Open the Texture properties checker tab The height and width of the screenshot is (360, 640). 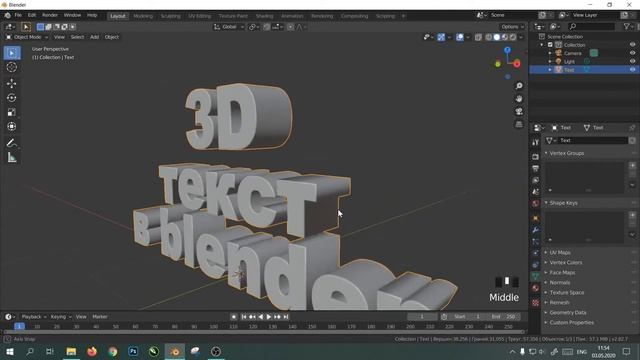[536, 303]
